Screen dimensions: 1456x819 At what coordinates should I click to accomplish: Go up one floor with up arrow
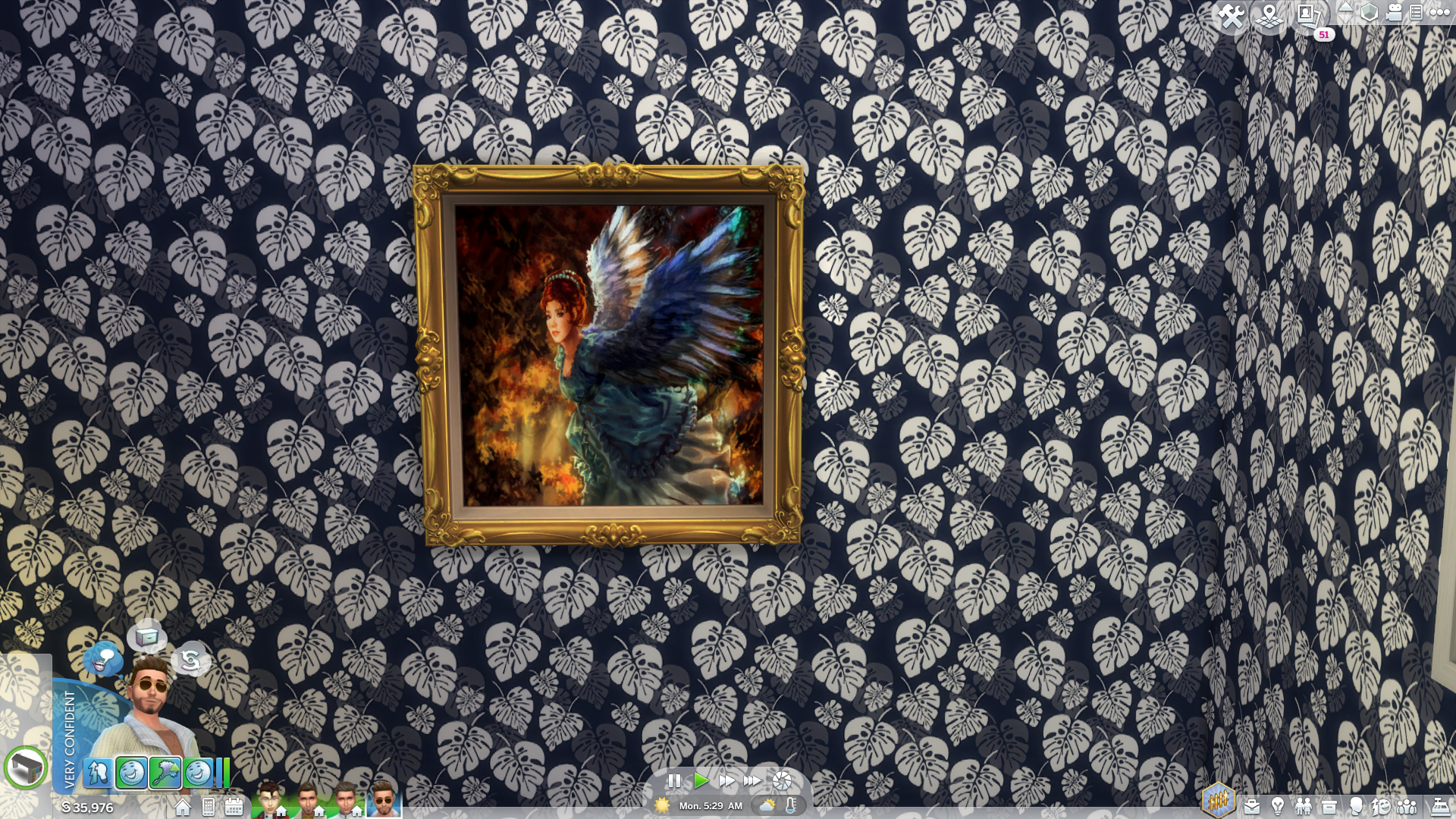(x=1345, y=8)
